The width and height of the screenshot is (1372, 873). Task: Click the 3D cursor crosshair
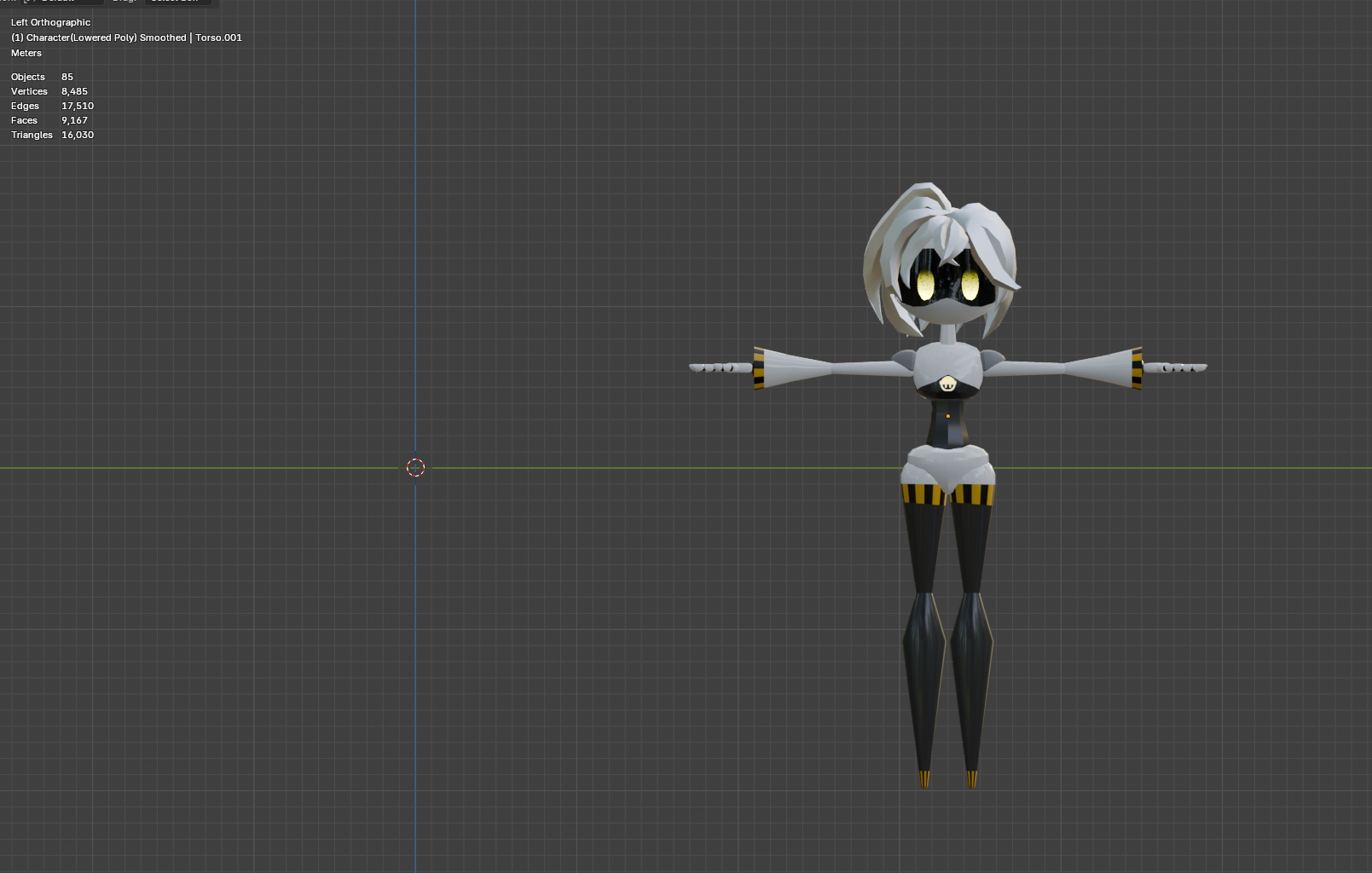click(415, 467)
